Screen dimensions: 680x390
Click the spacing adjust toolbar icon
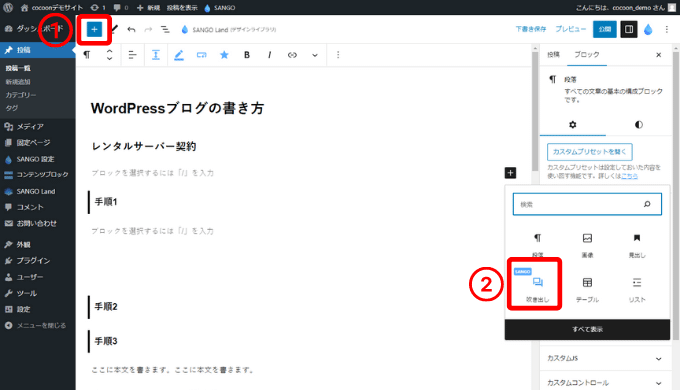pos(156,55)
